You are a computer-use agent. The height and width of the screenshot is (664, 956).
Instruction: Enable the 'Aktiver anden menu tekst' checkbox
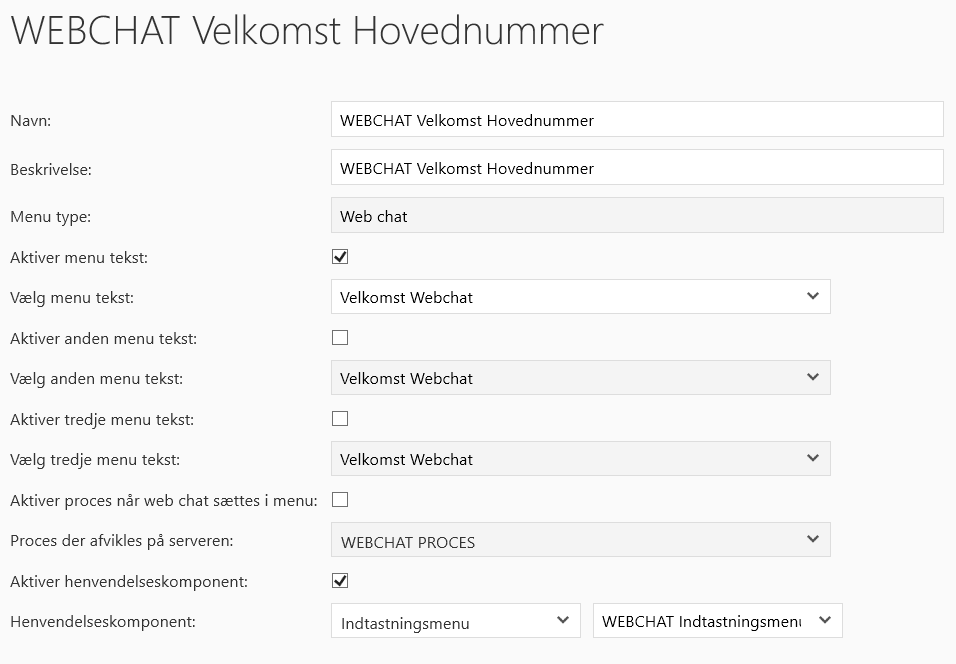[340, 338]
